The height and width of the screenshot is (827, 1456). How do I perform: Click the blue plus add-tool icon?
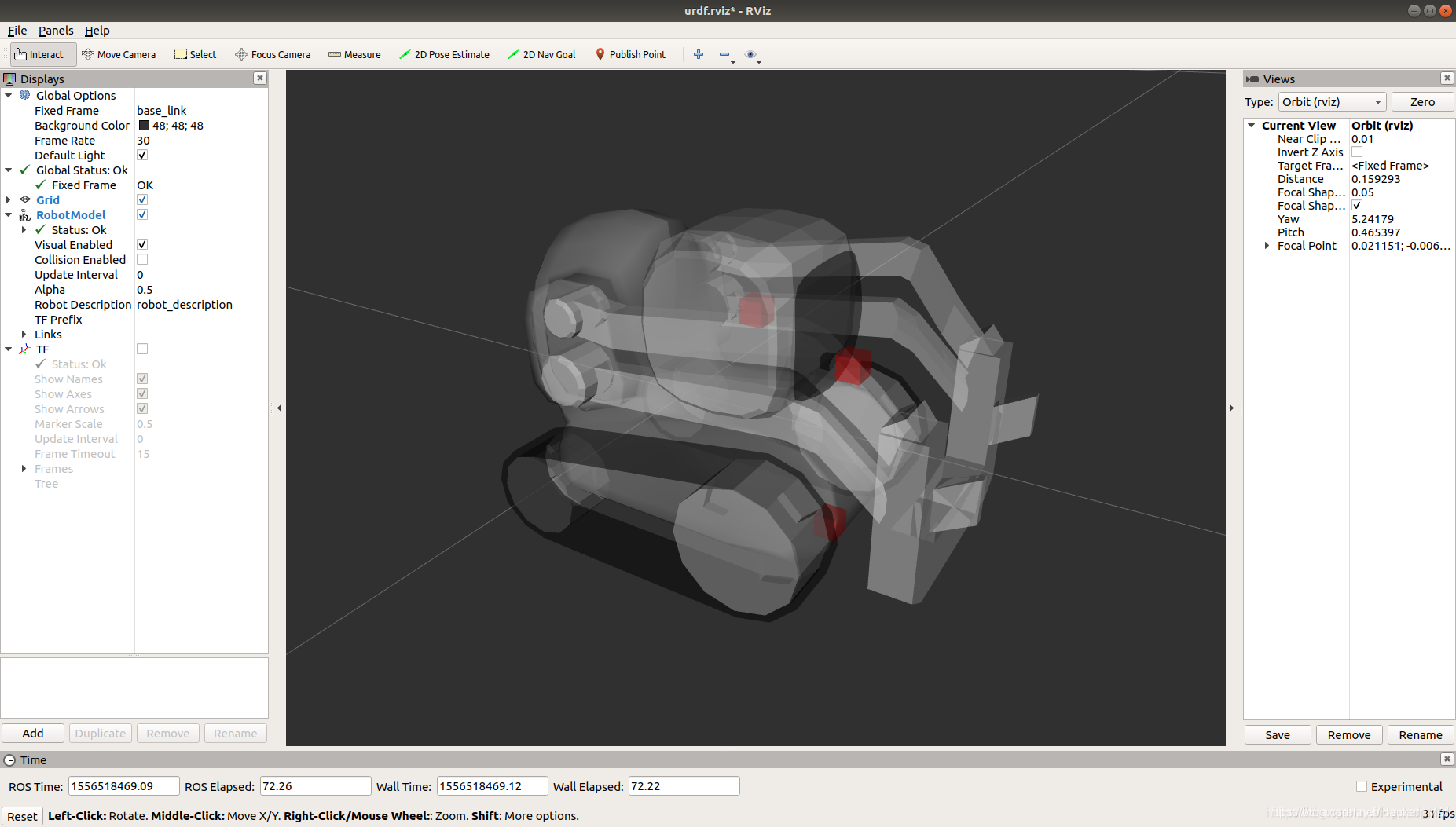(699, 54)
